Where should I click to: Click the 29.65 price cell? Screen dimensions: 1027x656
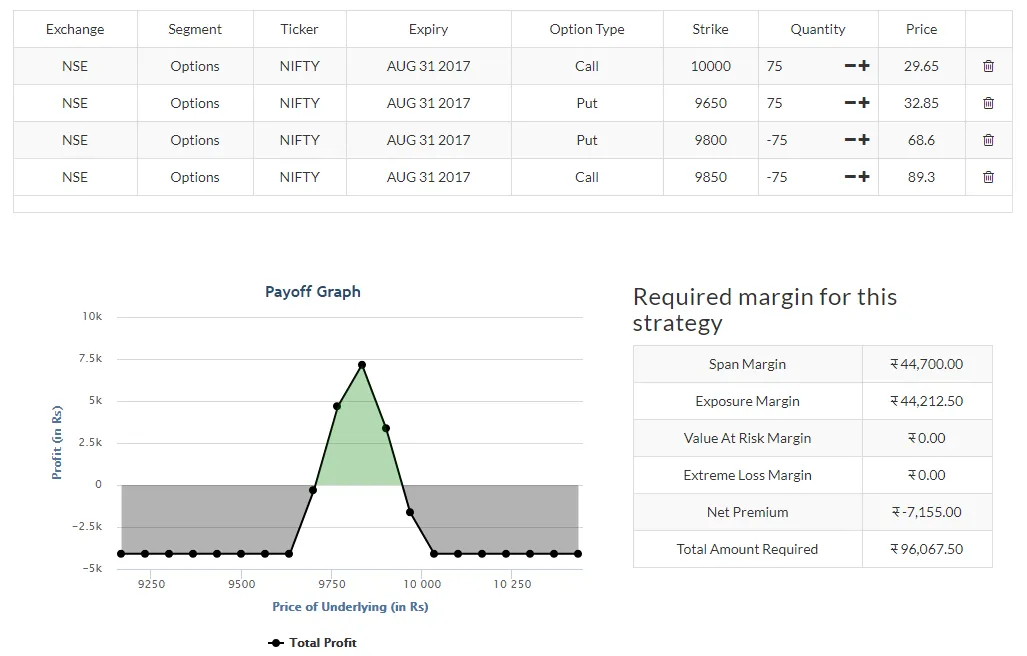920,66
